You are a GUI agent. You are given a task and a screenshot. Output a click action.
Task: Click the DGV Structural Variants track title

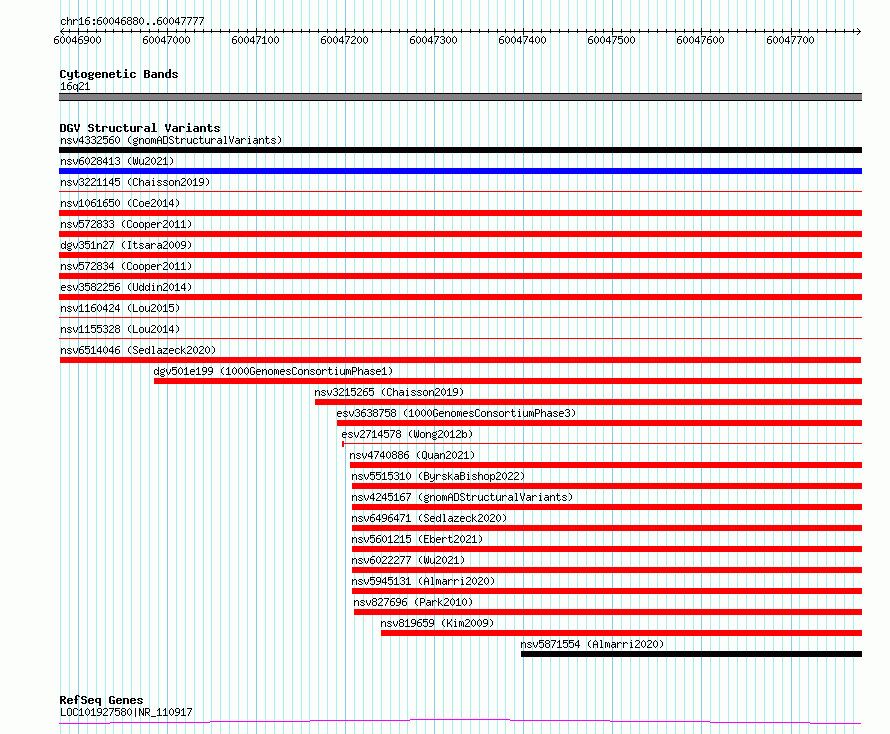[140, 128]
